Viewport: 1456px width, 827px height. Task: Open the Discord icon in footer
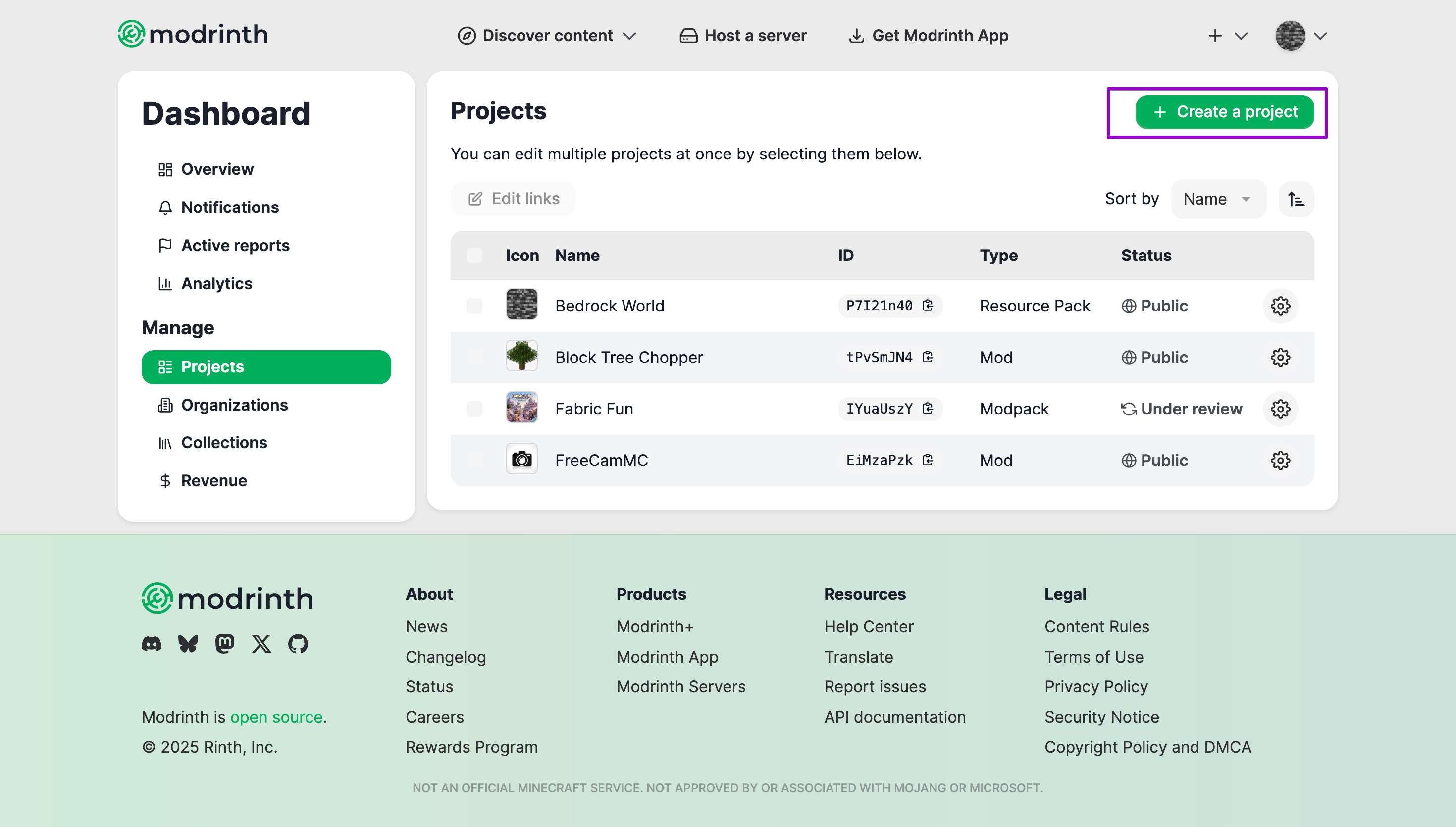pyautogui.click(x=151, y=644)
